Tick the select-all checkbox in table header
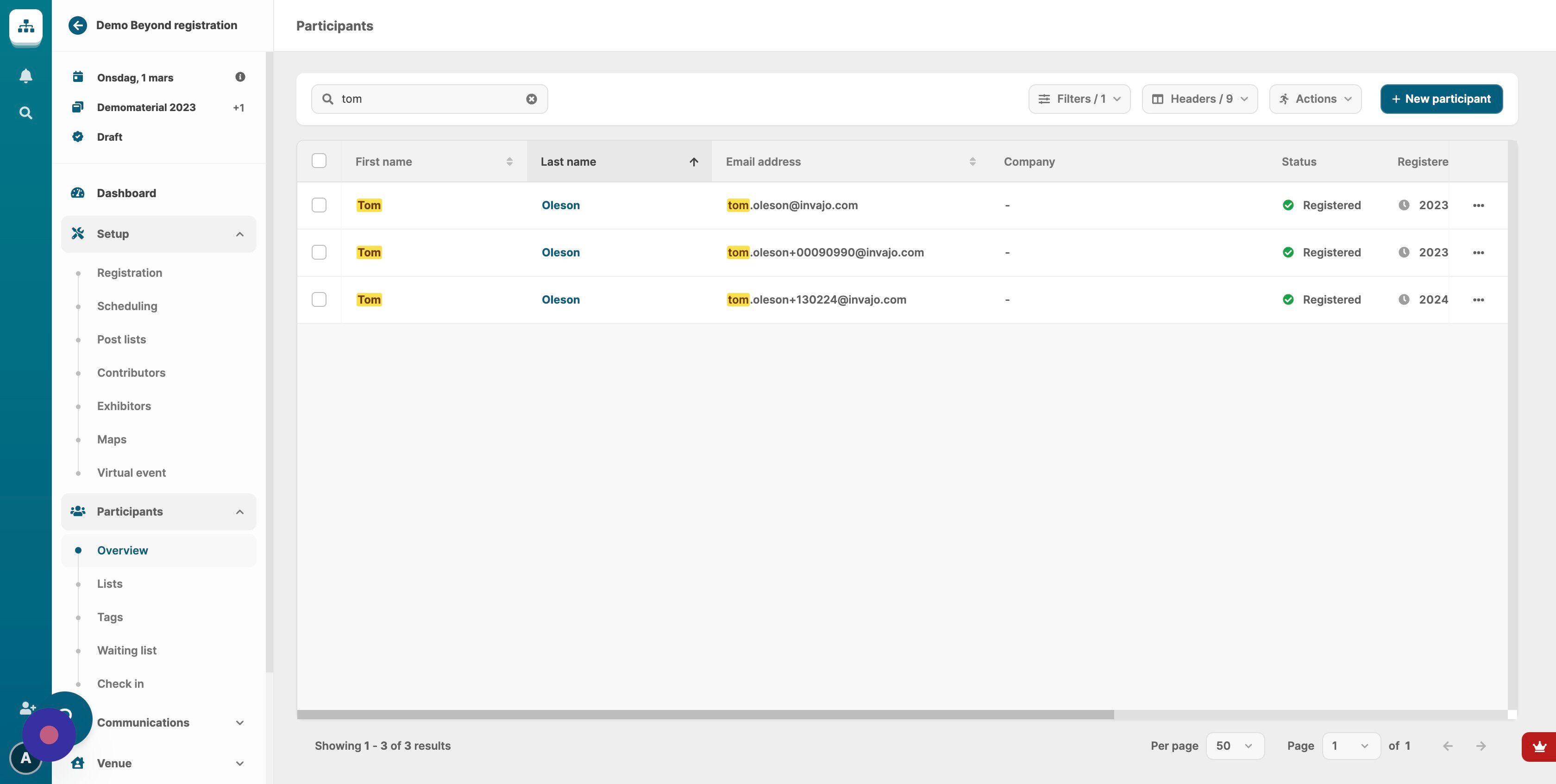The image size is (1556, 784). [x=319, y=161]
